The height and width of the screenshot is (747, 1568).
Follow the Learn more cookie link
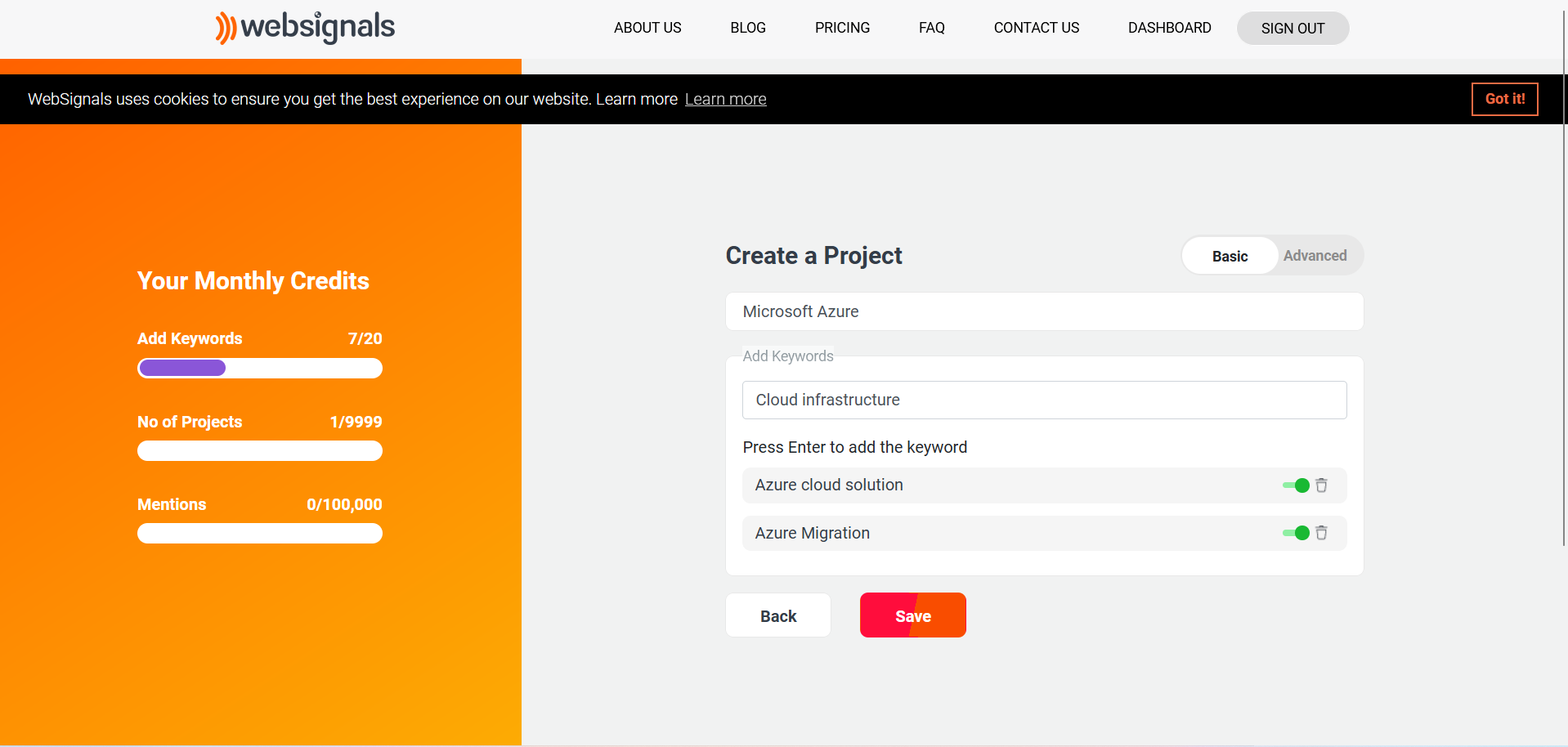coord(725,99)
